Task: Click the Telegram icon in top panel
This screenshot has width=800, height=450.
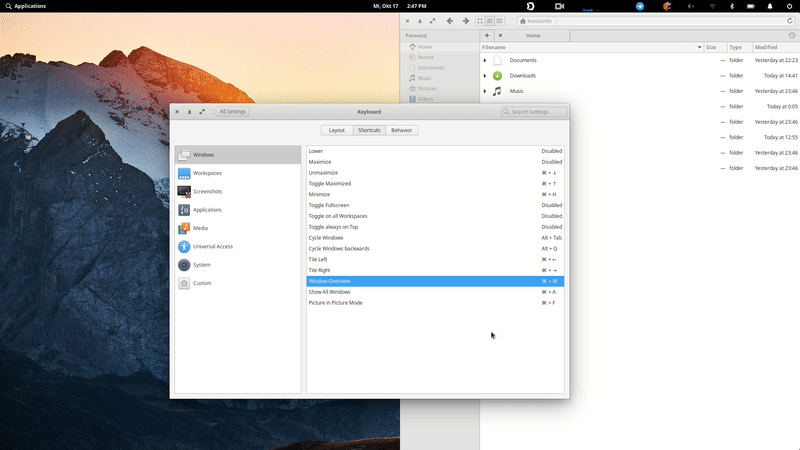Action: [640, 6]
